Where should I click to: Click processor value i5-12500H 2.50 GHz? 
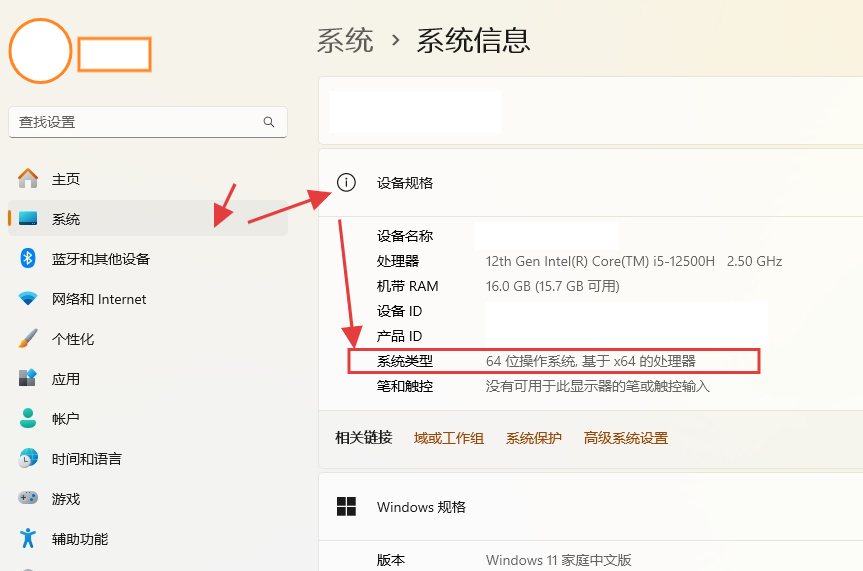(634, 261)
